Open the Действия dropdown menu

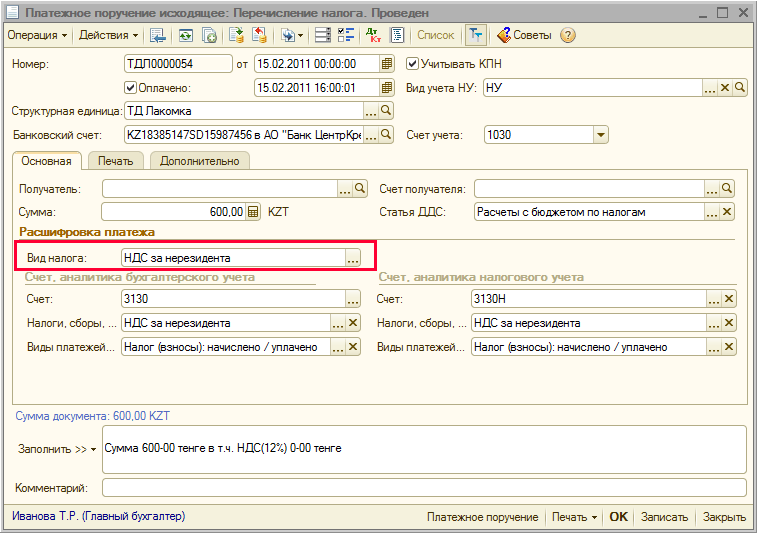click(x=109, y=35)
